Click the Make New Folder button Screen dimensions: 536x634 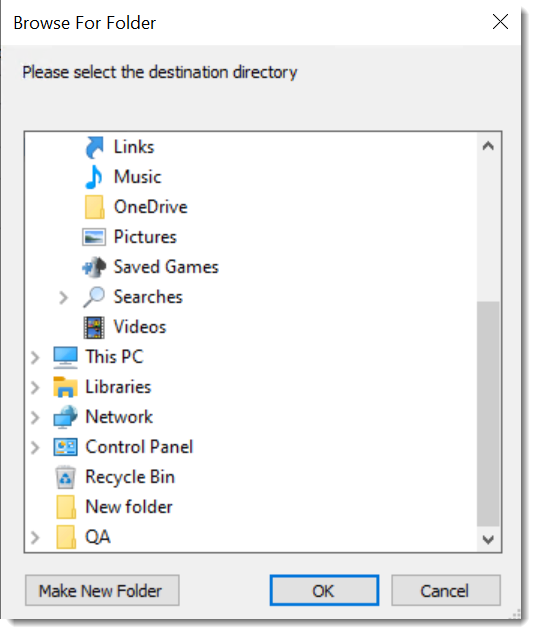coord(102,590)
